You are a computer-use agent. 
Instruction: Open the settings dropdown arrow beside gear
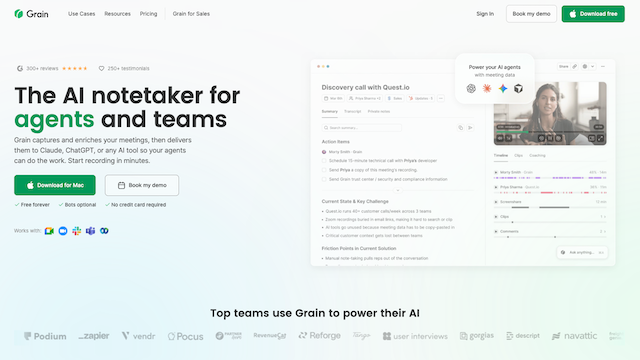(593, 67)
